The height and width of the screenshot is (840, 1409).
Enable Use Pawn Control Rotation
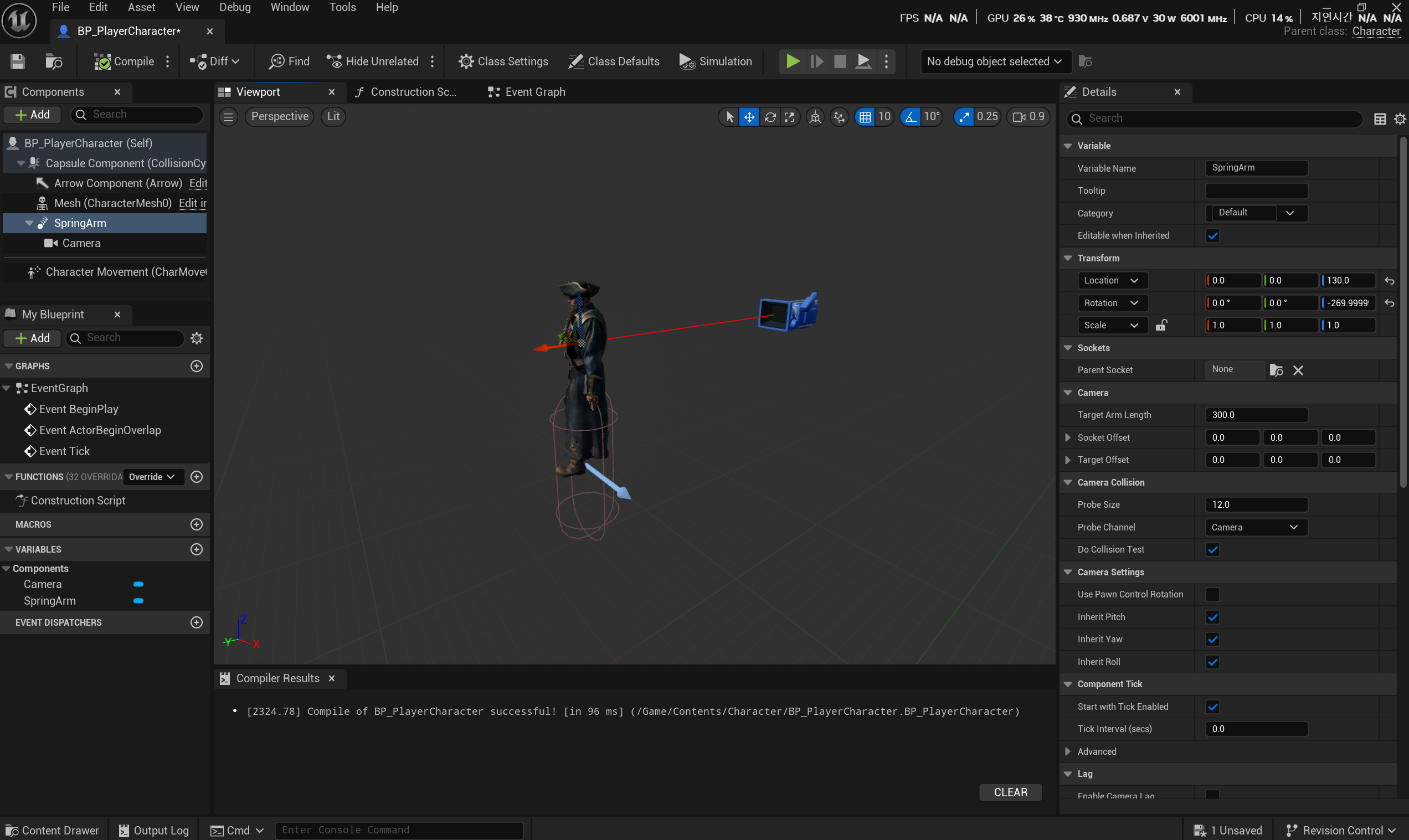pos(1212,594)
